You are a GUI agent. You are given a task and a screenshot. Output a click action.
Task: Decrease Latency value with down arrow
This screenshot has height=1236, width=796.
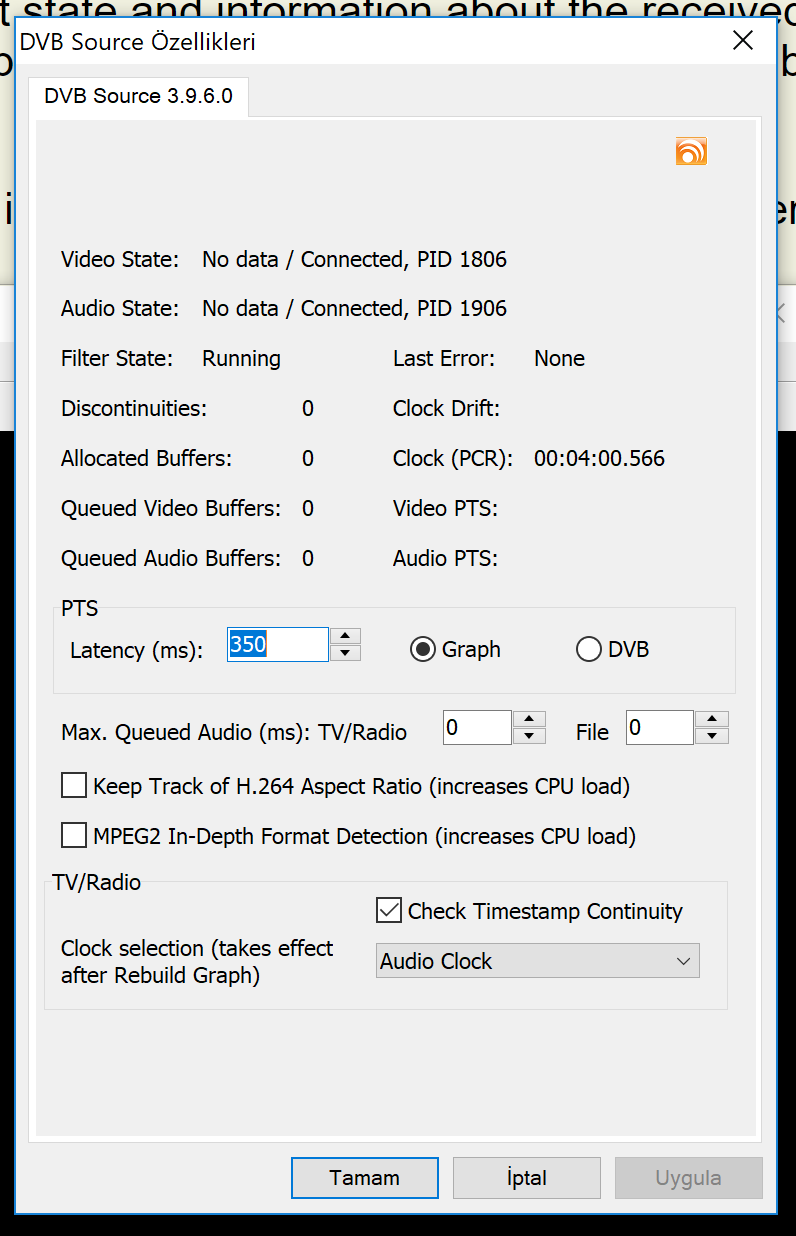pos(345,653)
